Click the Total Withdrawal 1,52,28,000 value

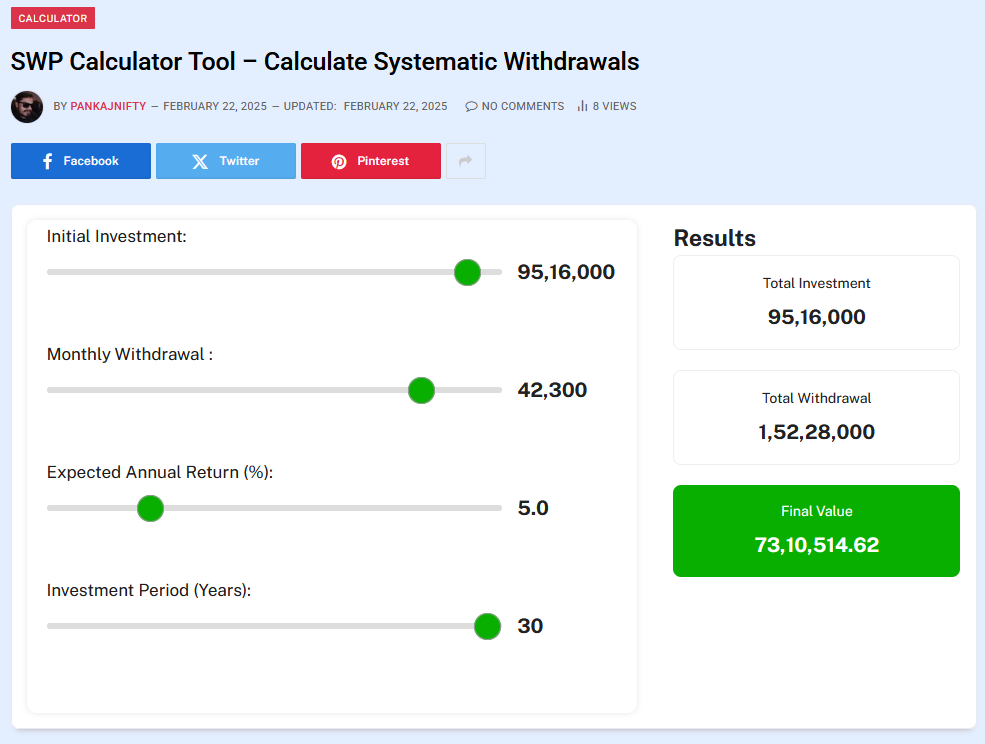[817, 432]
